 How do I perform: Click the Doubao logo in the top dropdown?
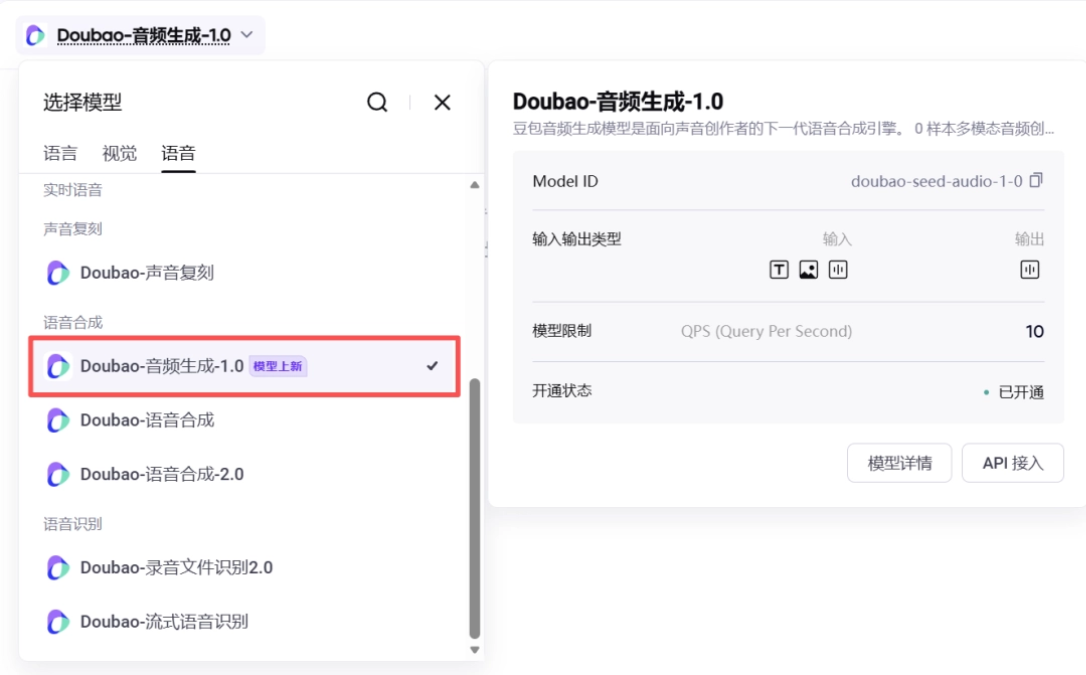(x=35, y=35)
